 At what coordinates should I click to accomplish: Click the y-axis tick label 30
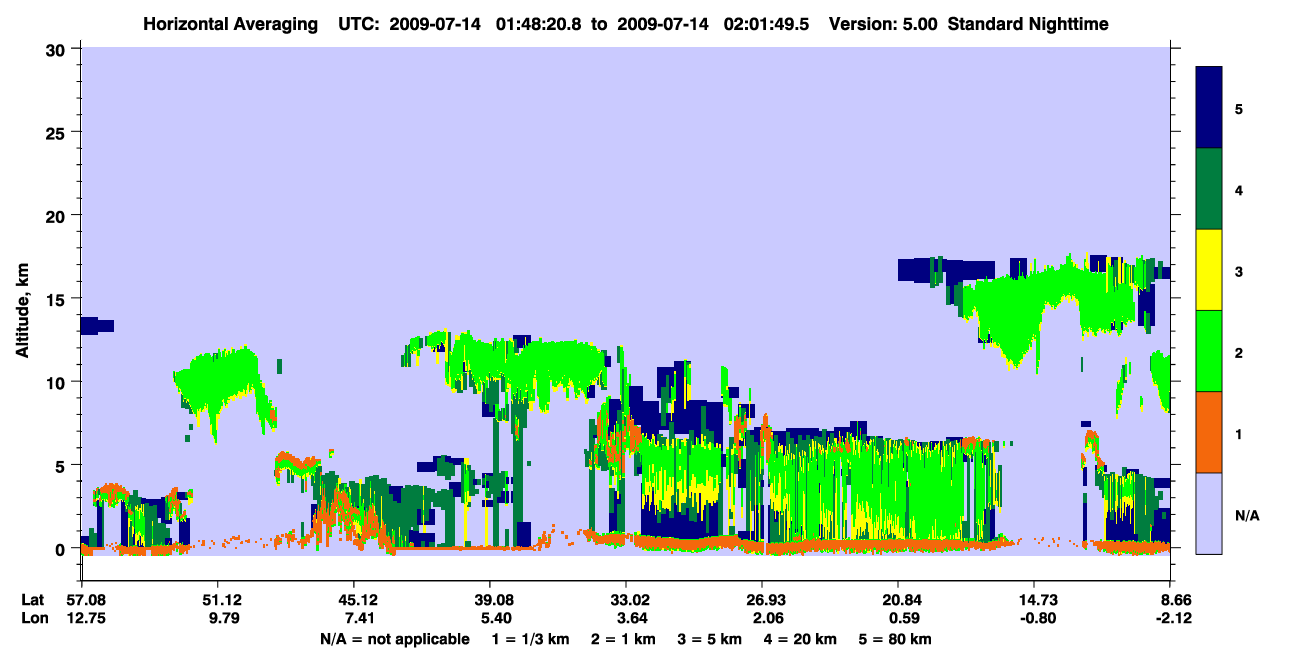[x=58, y=49]
